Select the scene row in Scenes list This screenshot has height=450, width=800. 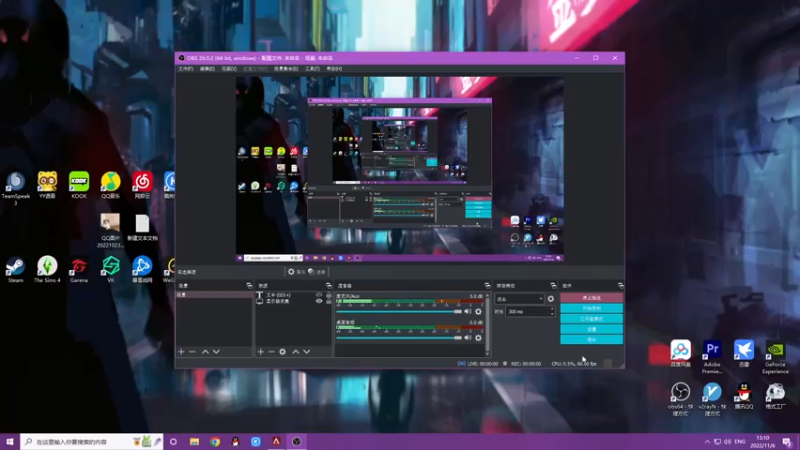214,295
